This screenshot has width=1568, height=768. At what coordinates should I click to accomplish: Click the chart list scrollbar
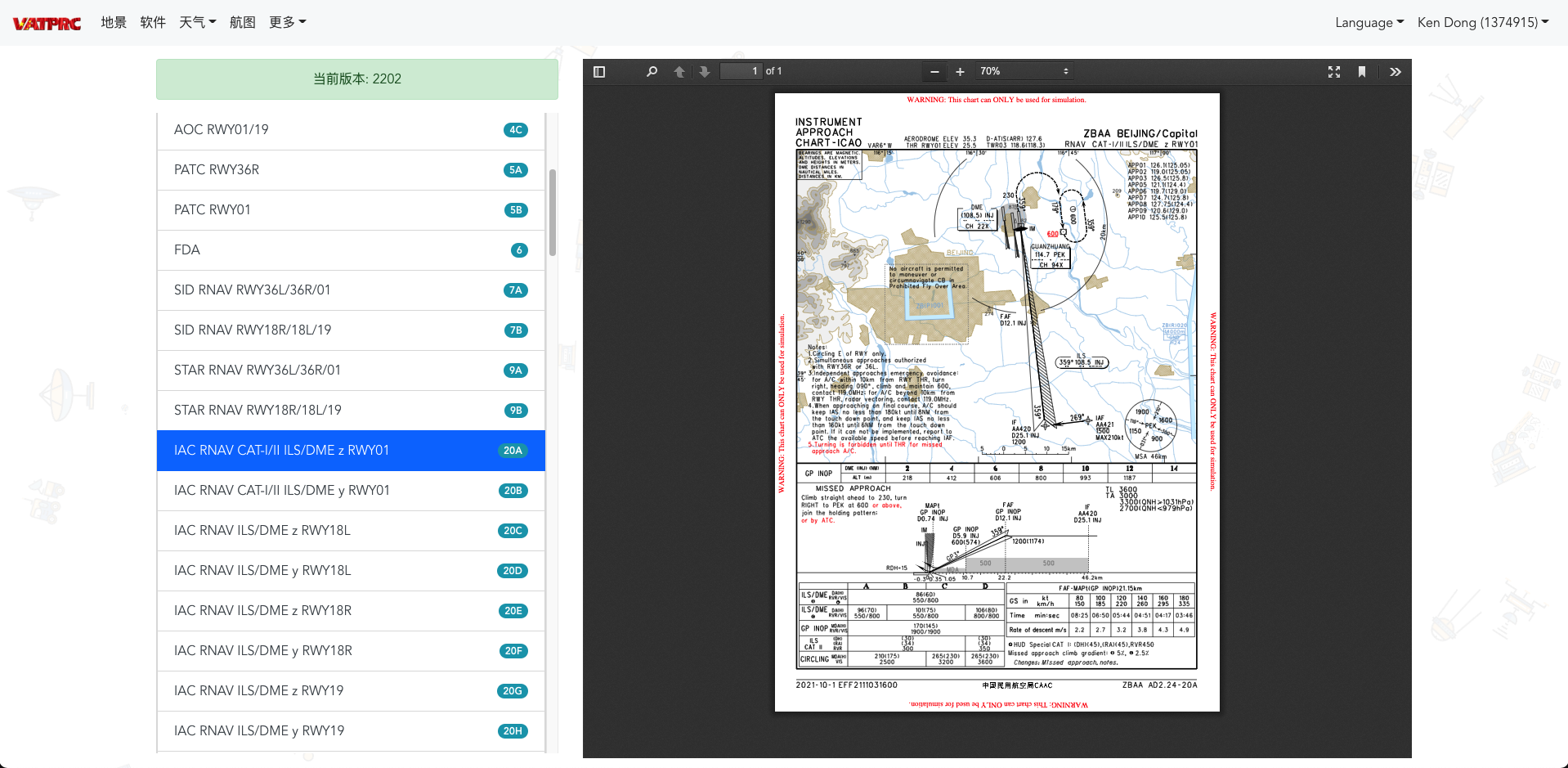pos(553,213)
